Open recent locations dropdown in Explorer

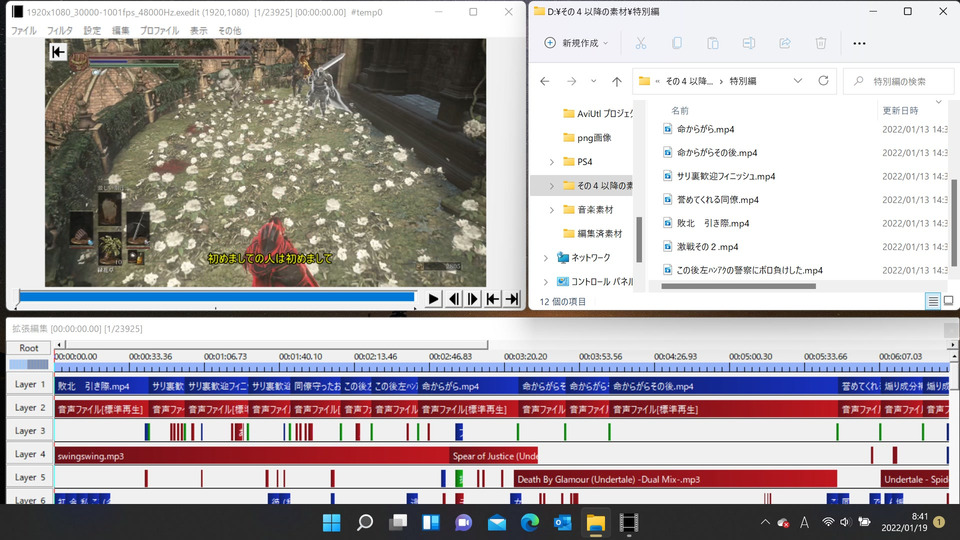click(x=593, y=81)
